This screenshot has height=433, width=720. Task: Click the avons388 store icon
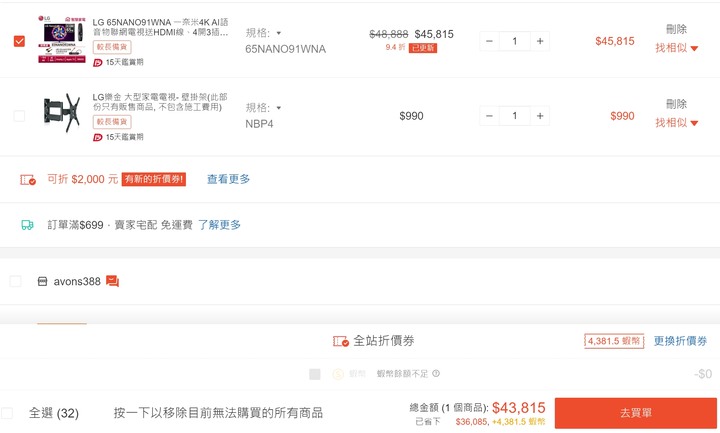[x=42, y=281]
